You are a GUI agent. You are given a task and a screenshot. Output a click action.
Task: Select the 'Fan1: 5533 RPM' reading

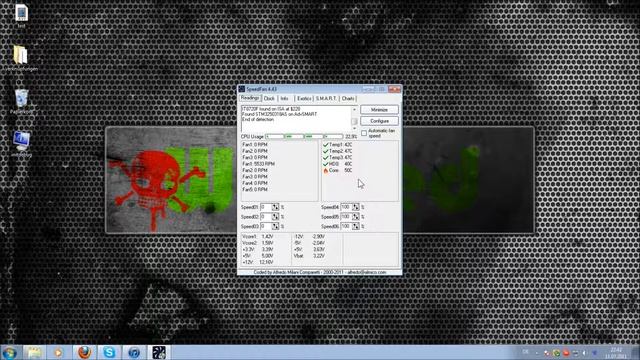[258, 164]
